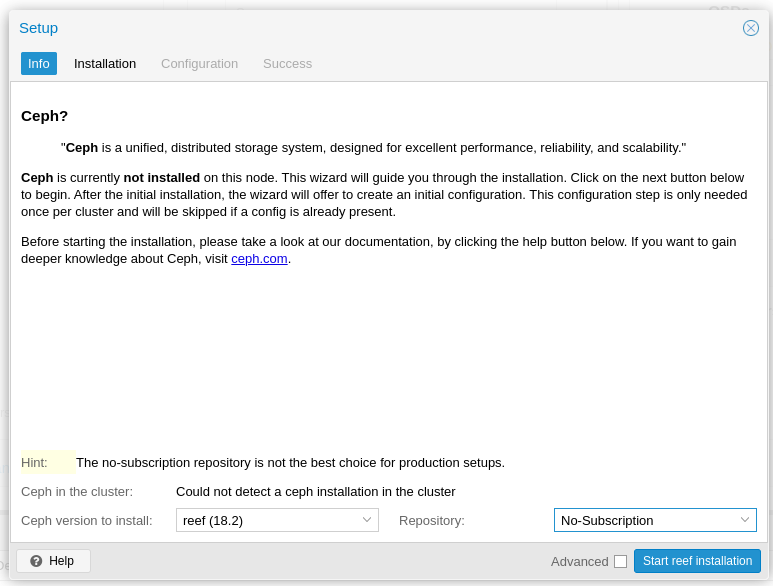Visit the ceph.com link
The width and height of the screenshot is (773, 586).
pyautogui.click(x=259, y=258)
